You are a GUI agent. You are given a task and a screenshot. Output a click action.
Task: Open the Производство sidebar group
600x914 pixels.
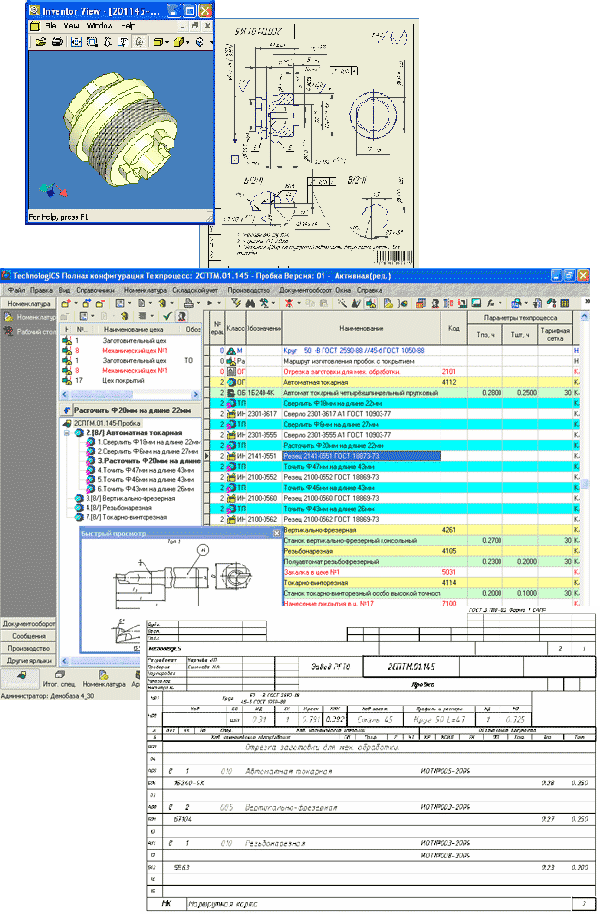29,648
